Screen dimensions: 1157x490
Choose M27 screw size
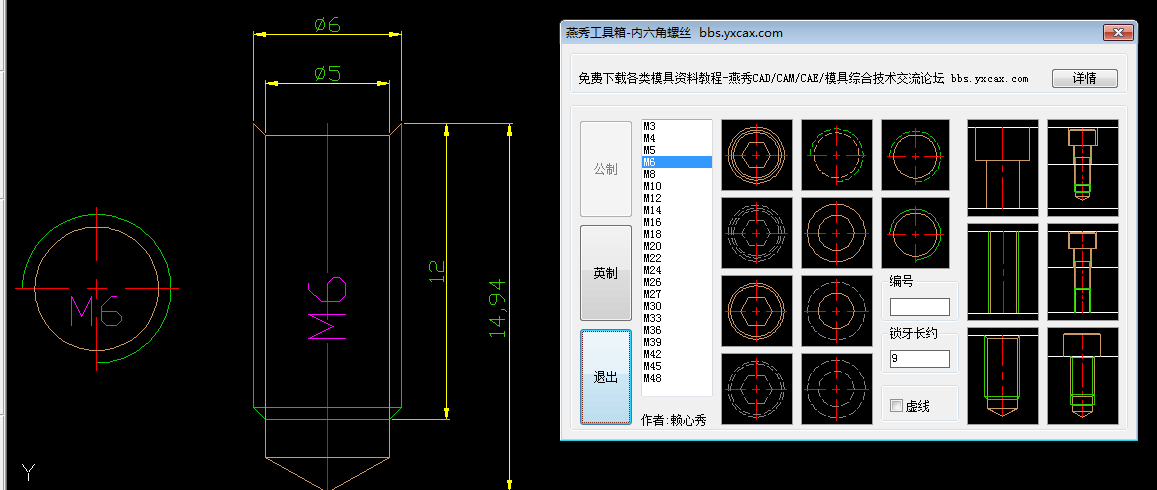[677, 294]
